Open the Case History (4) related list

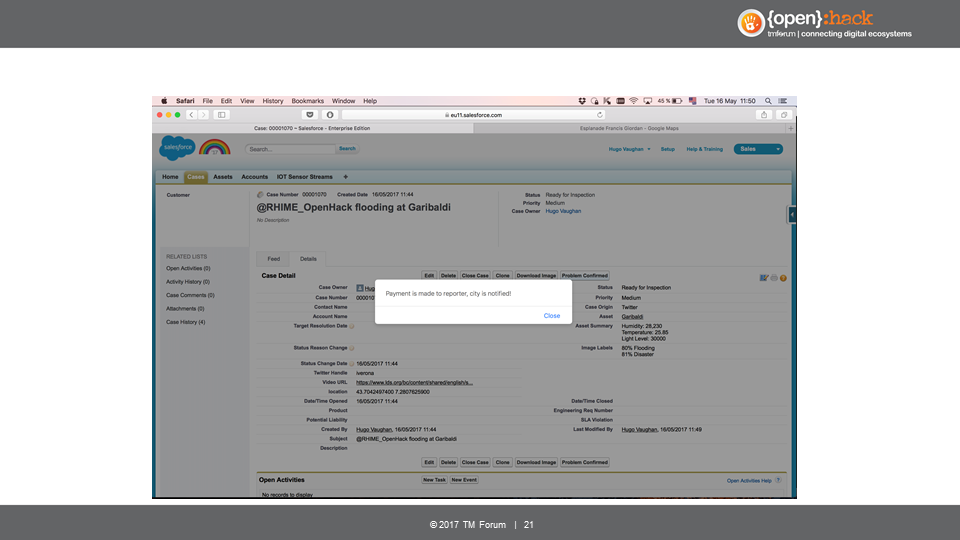[186, 323]
